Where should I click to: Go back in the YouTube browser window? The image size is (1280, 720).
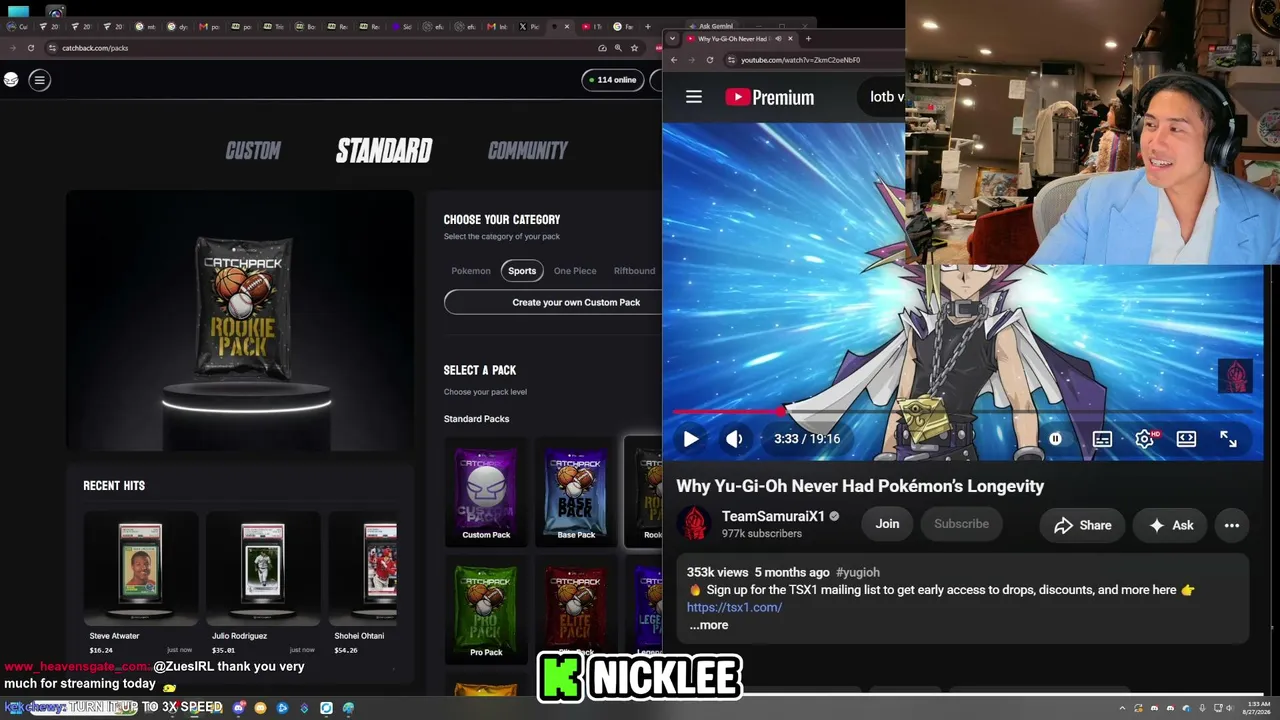point(674,60)
